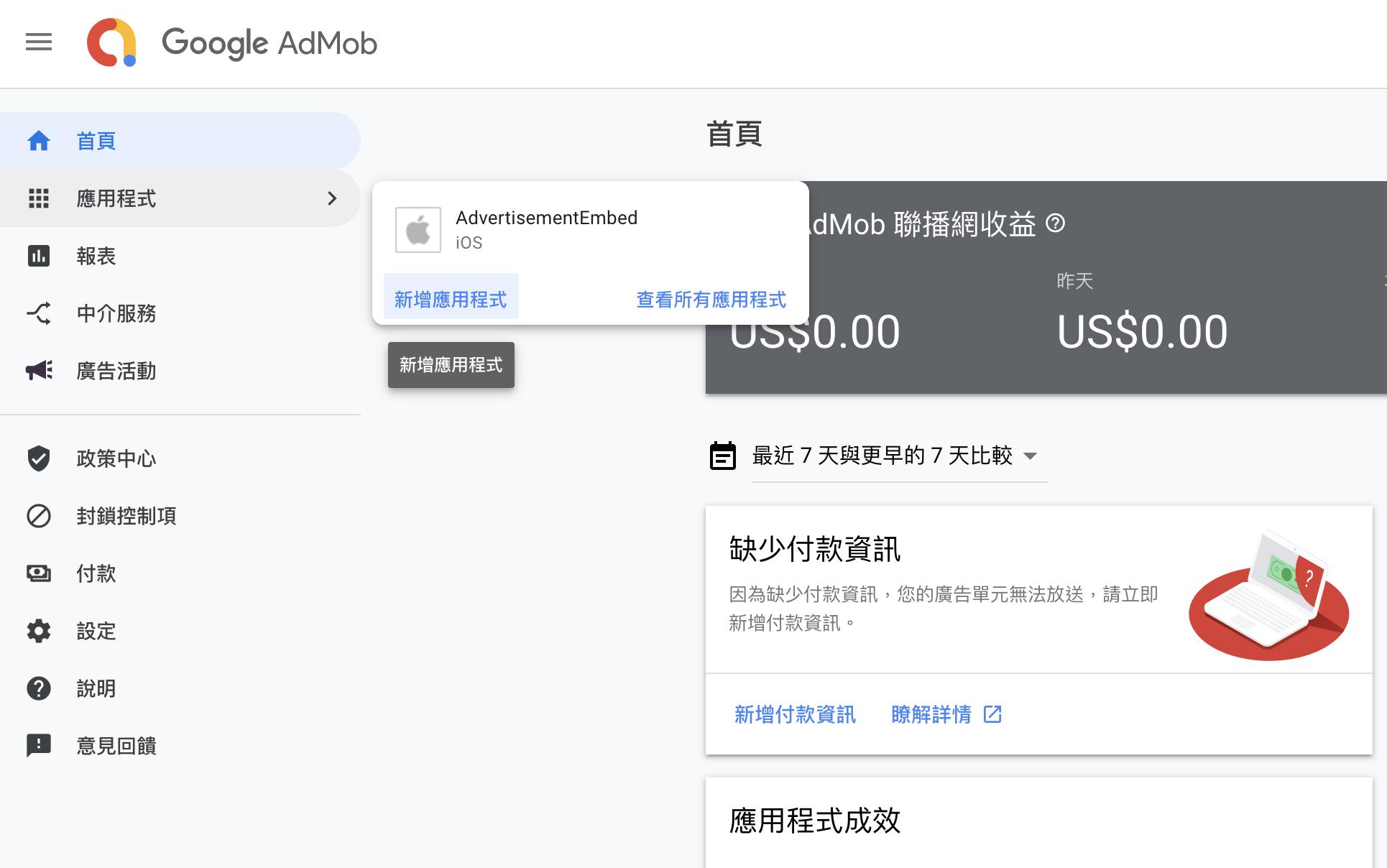This screenshot has width=1387, height=868.
Task: Click the help icon next to AdMob 聯播網收益
Action: pos(1055,223)
